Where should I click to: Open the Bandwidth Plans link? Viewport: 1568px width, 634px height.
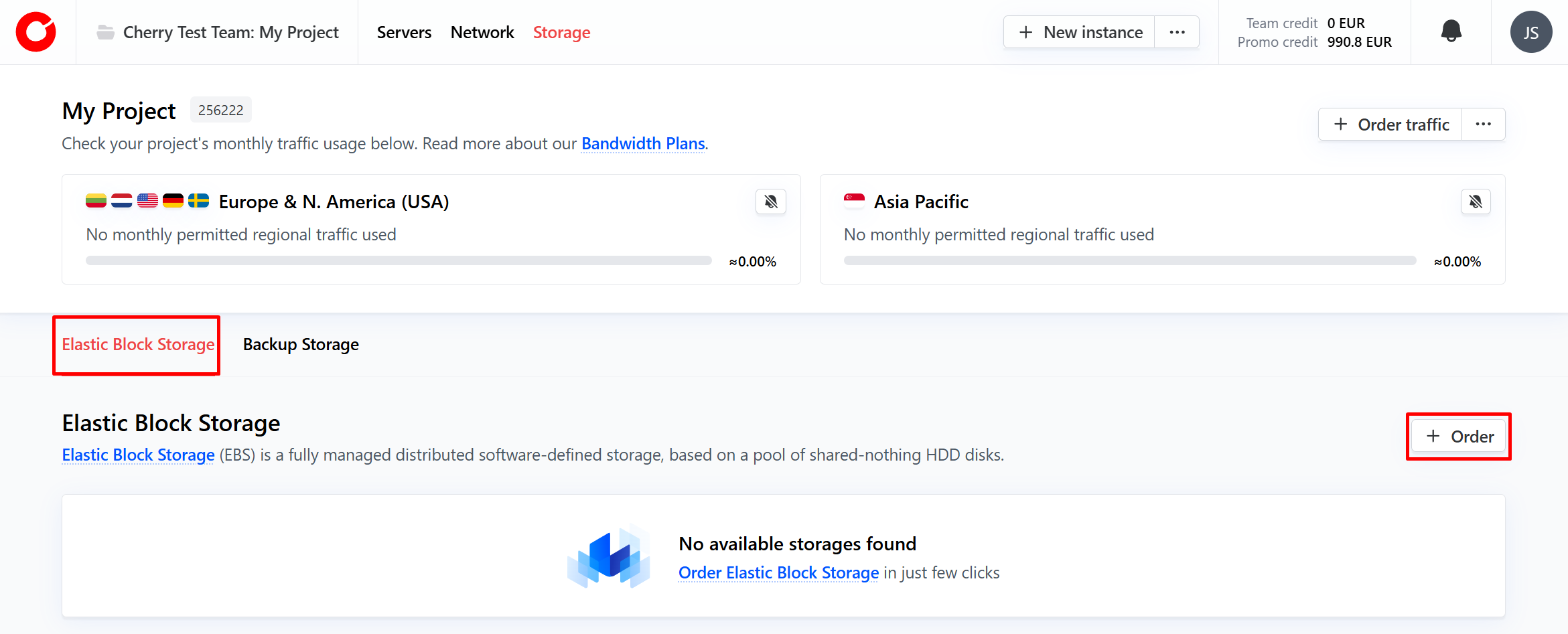[x=642, y=144]
